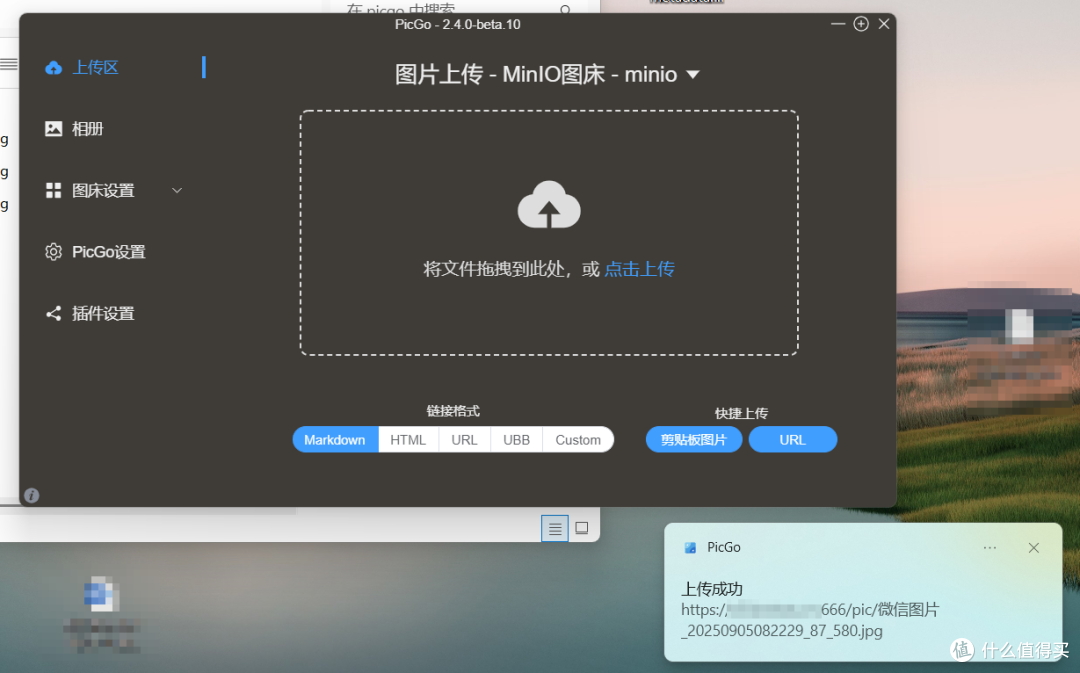The height and width of the screenshot is (673, 1080).
Task: Select details view icon in background window
Action: coord(554,528)
